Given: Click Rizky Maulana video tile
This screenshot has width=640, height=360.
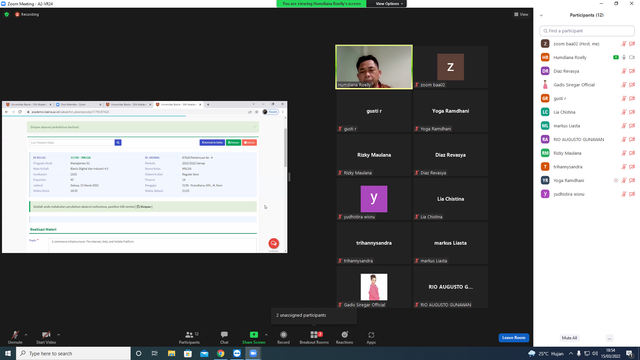Looking at the screenshot, I should point(374,155).
